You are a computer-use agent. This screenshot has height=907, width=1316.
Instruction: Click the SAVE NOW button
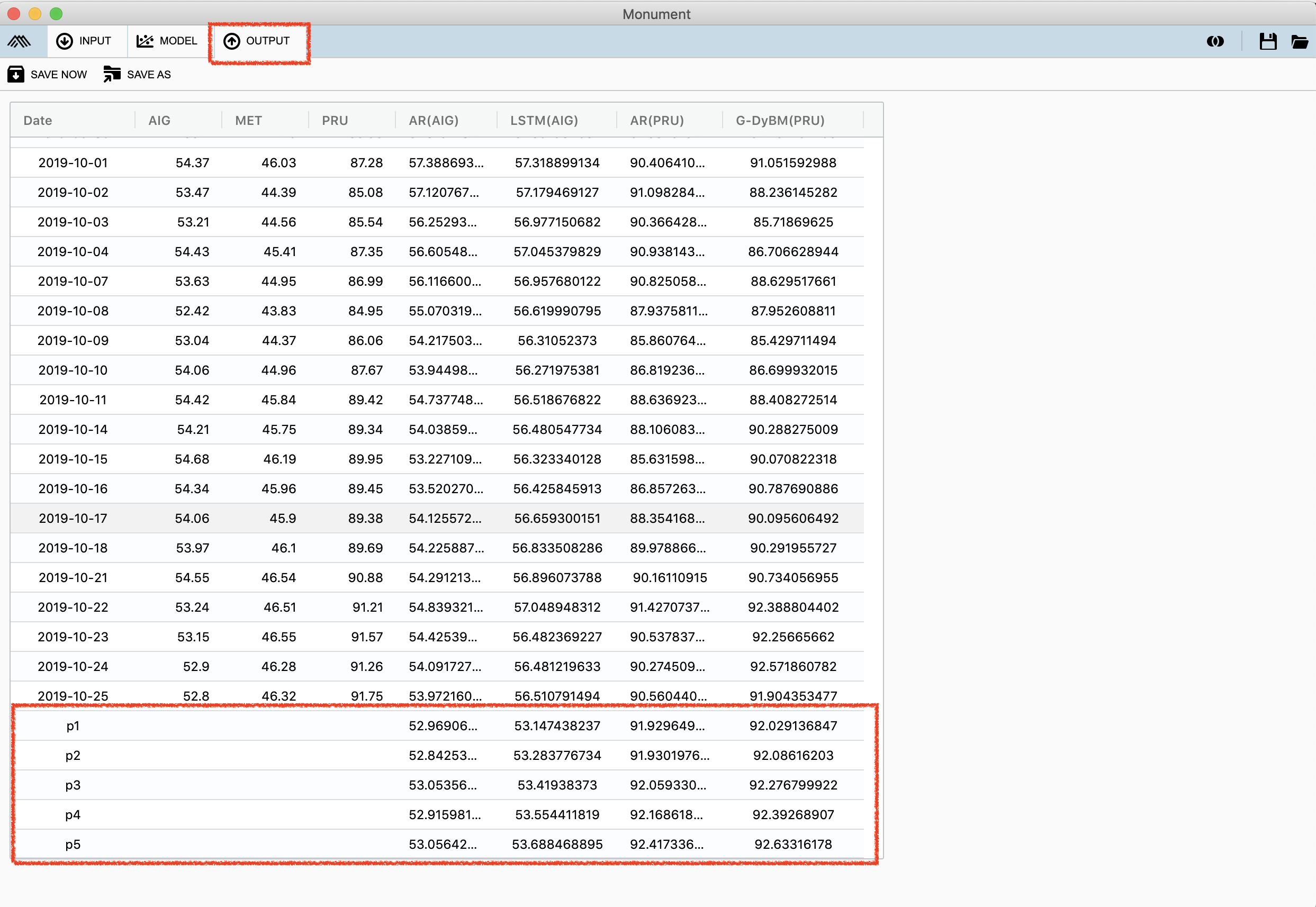(47, 75)
